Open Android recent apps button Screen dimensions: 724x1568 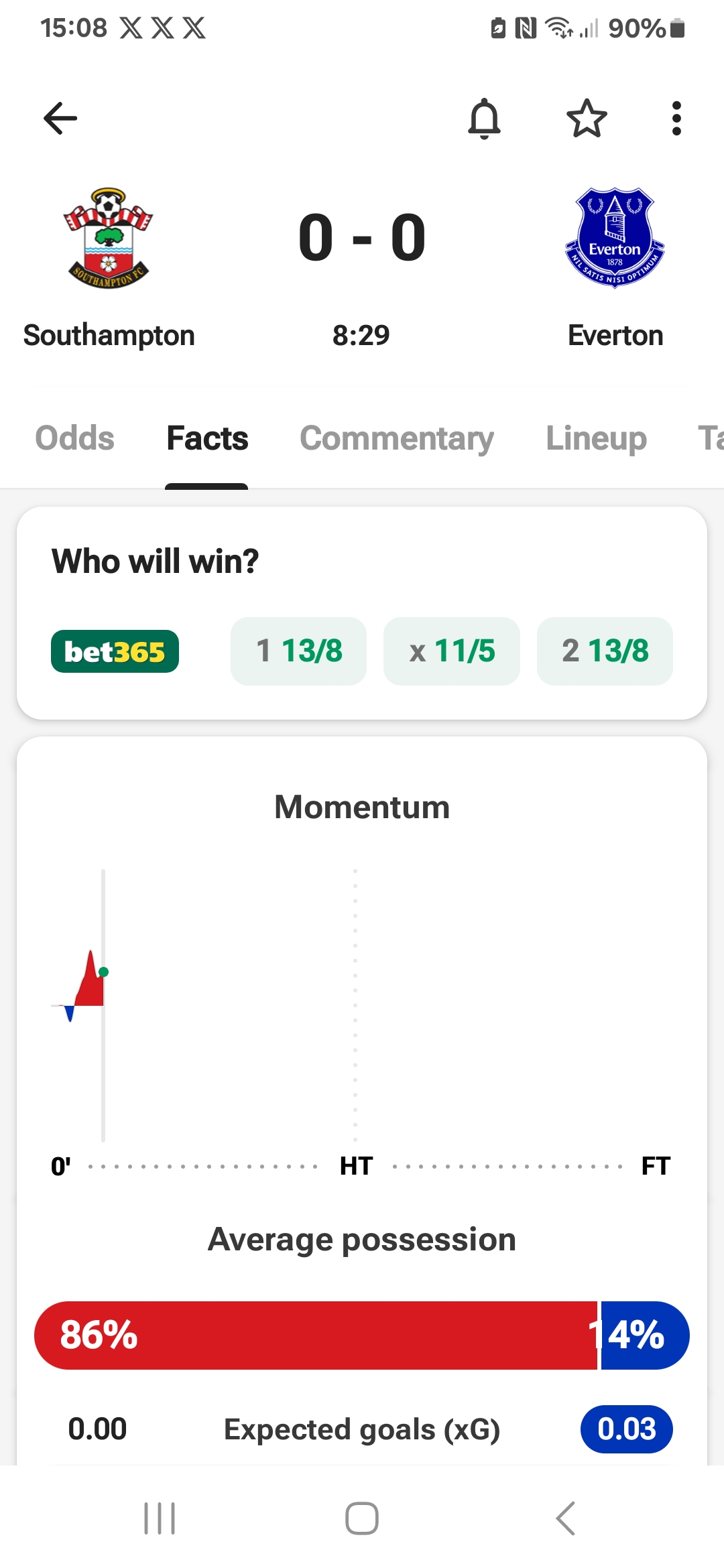tap(160, 1518)
